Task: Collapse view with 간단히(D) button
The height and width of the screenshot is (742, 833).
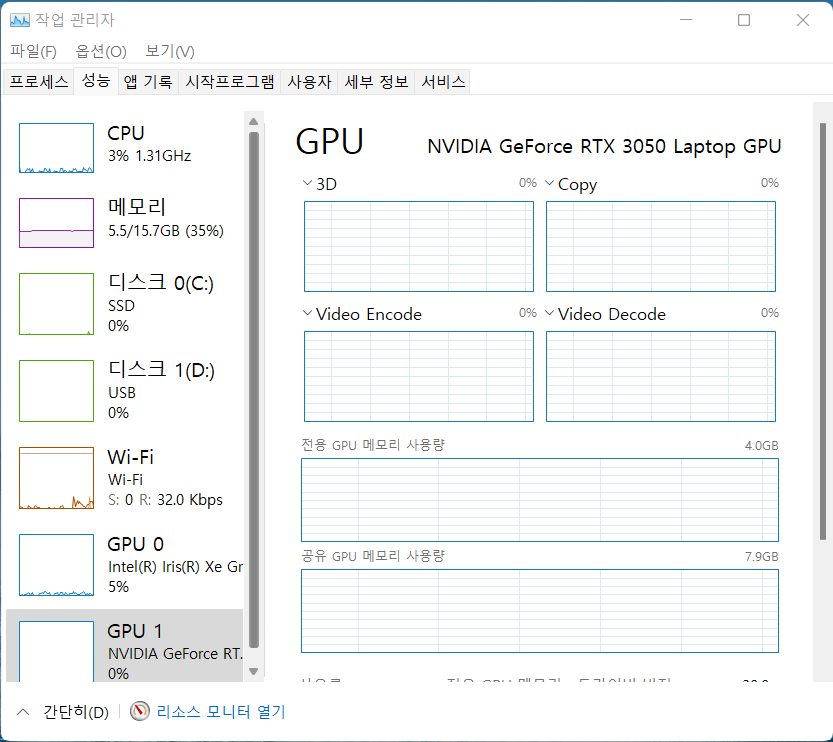Action: (x=65, y=712)
